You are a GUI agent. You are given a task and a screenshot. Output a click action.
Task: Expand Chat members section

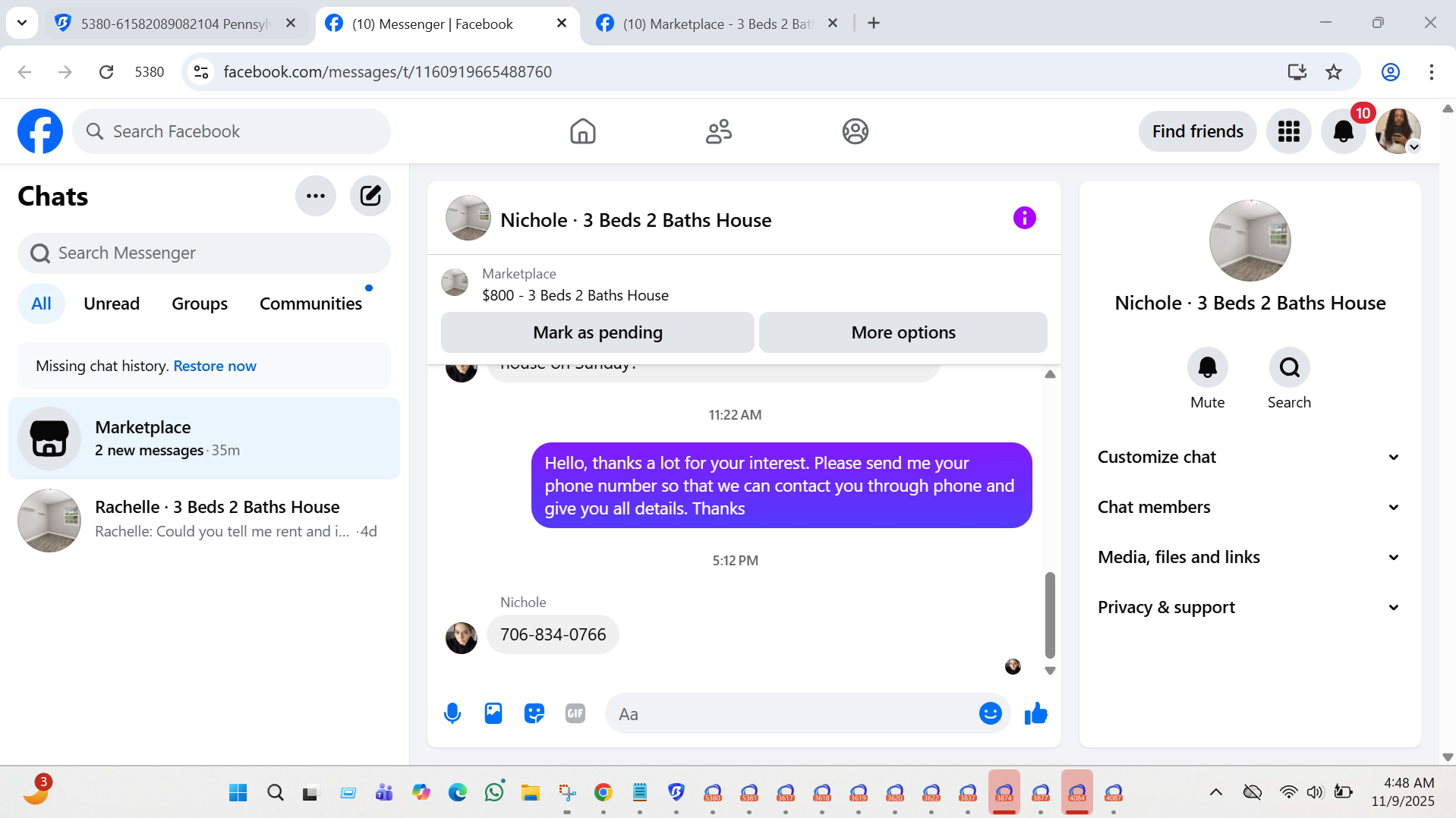(x=1249, y=507)
